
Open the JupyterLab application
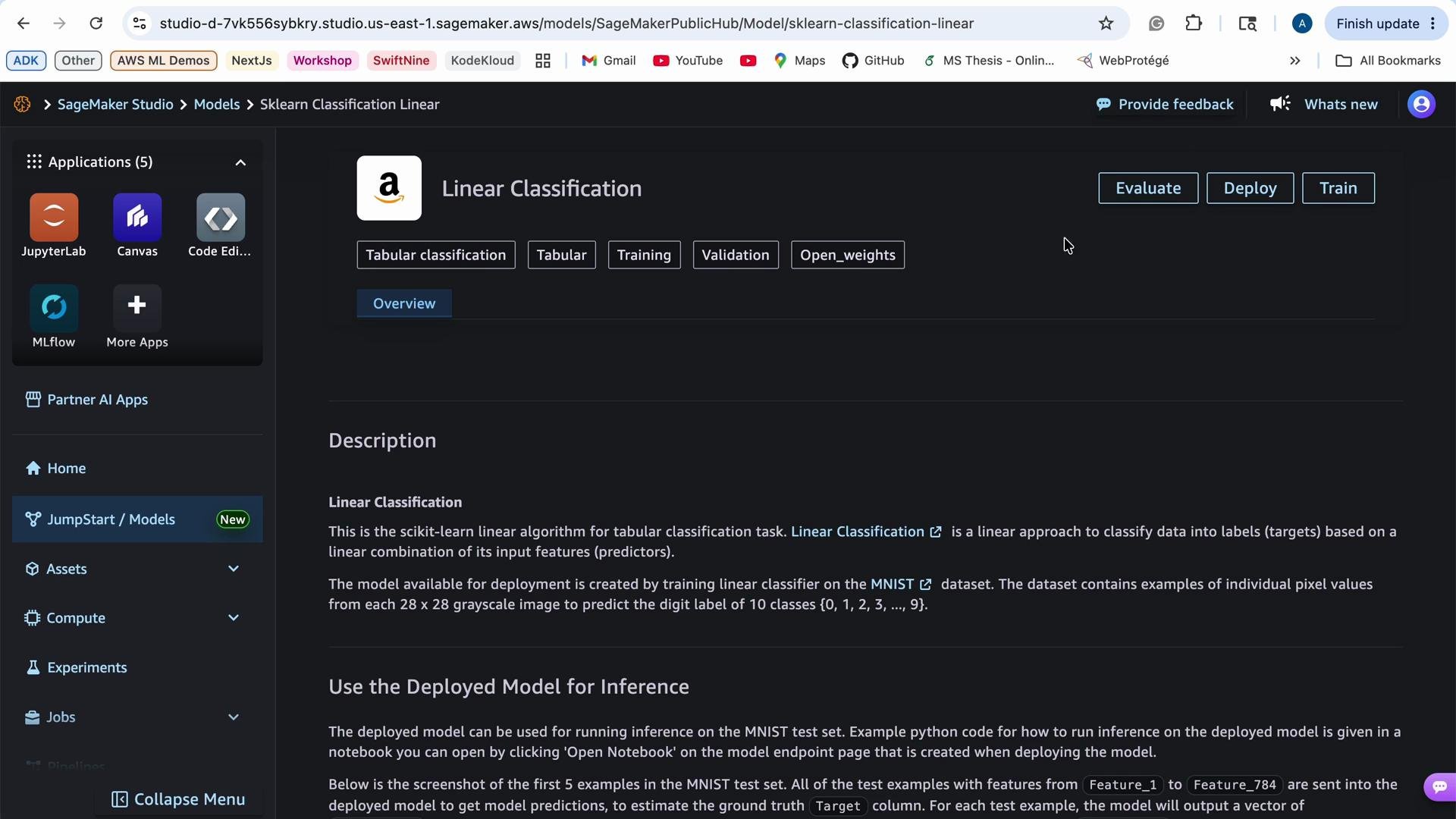(x=54, y=218)
